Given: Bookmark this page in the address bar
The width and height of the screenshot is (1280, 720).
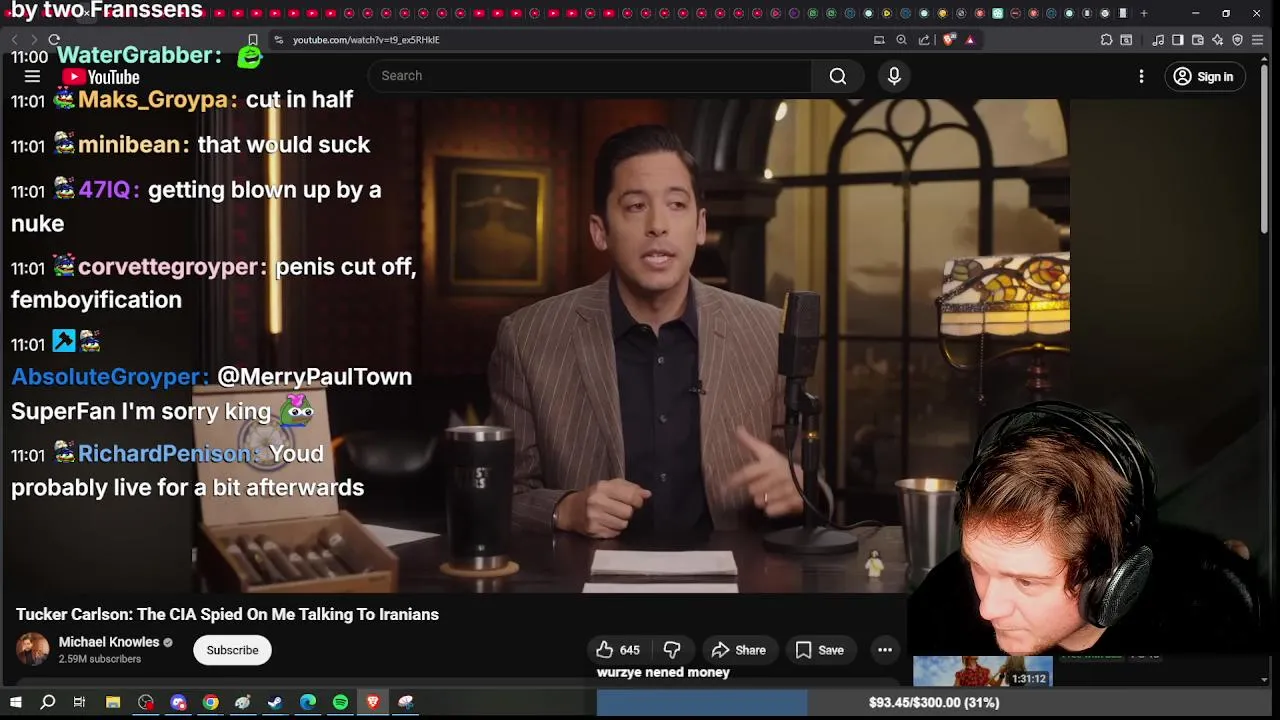Looking at the screenshot, I should (253, 40).
